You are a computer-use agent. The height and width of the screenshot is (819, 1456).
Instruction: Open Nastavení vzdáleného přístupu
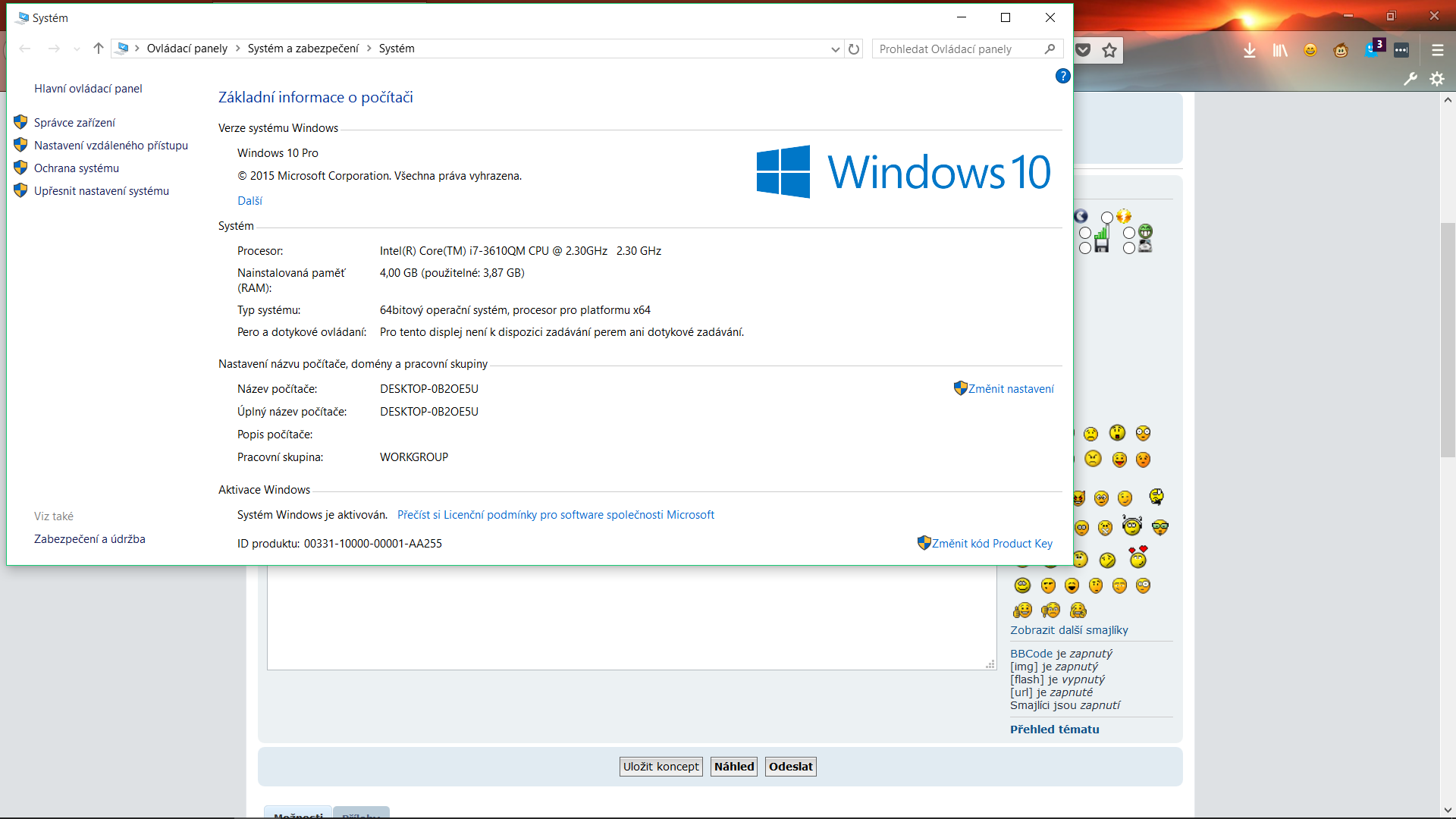111,146
